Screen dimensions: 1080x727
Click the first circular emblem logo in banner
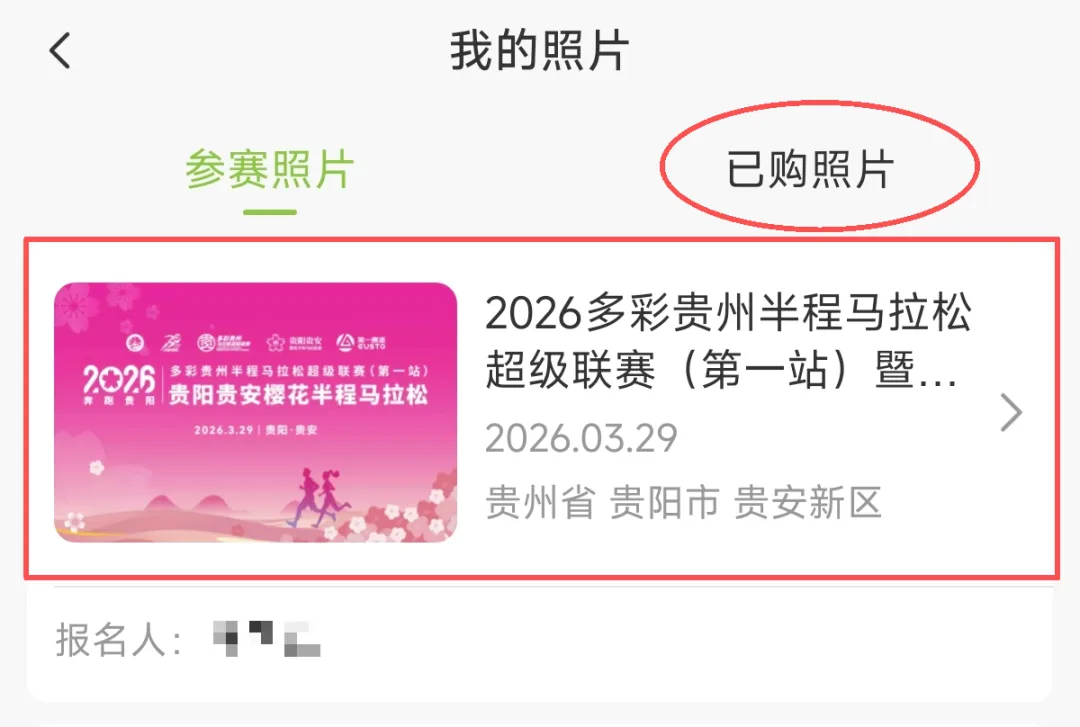(x=135, y=342)
